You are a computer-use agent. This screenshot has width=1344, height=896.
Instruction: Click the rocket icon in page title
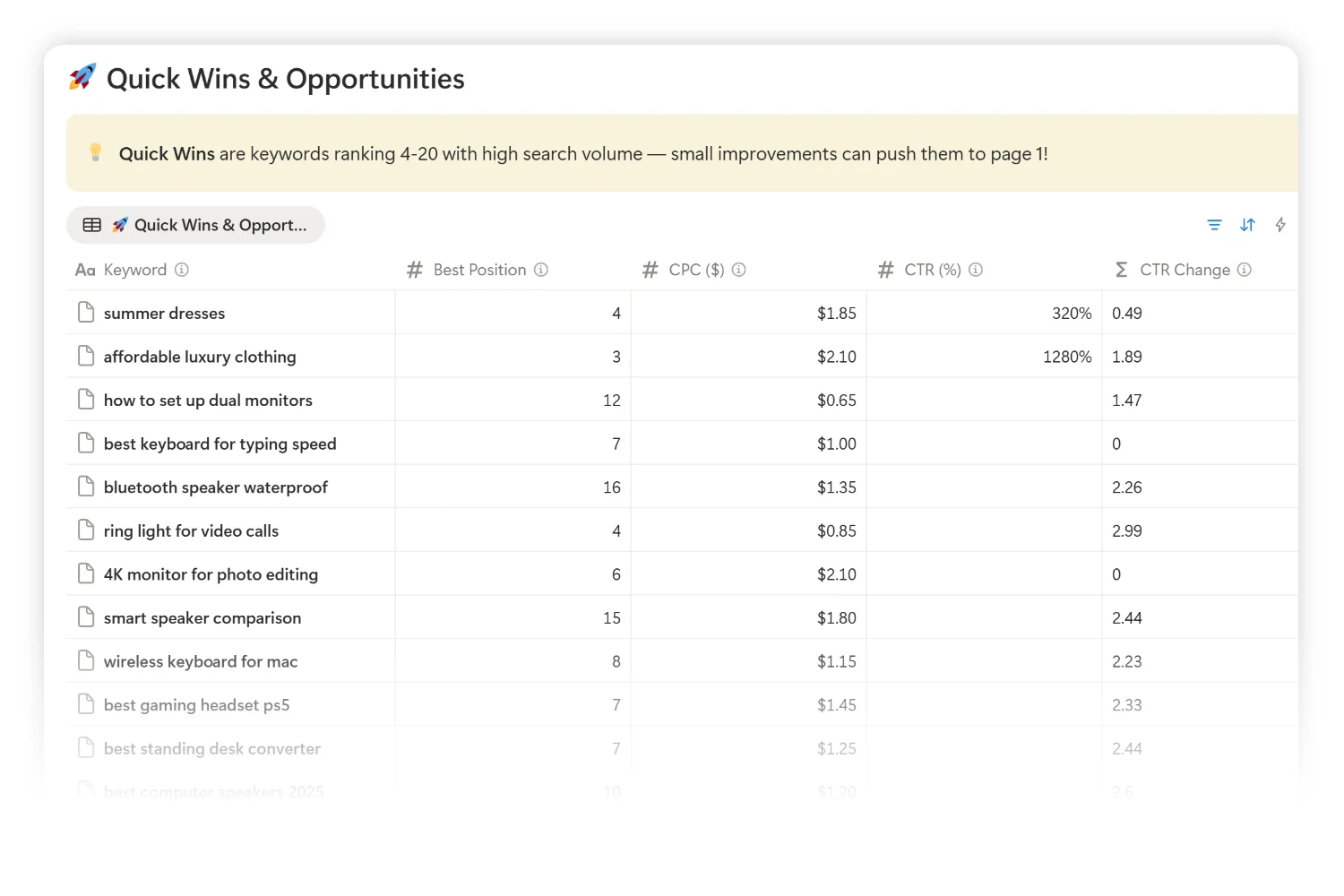pos(82,78)
